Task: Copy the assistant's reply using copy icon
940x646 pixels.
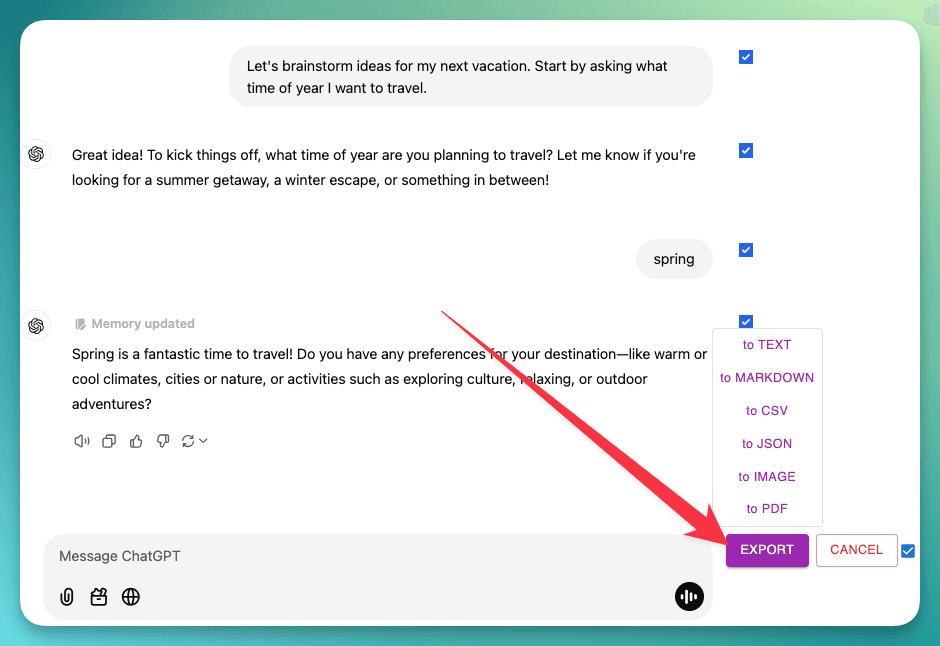Action: 109,440
